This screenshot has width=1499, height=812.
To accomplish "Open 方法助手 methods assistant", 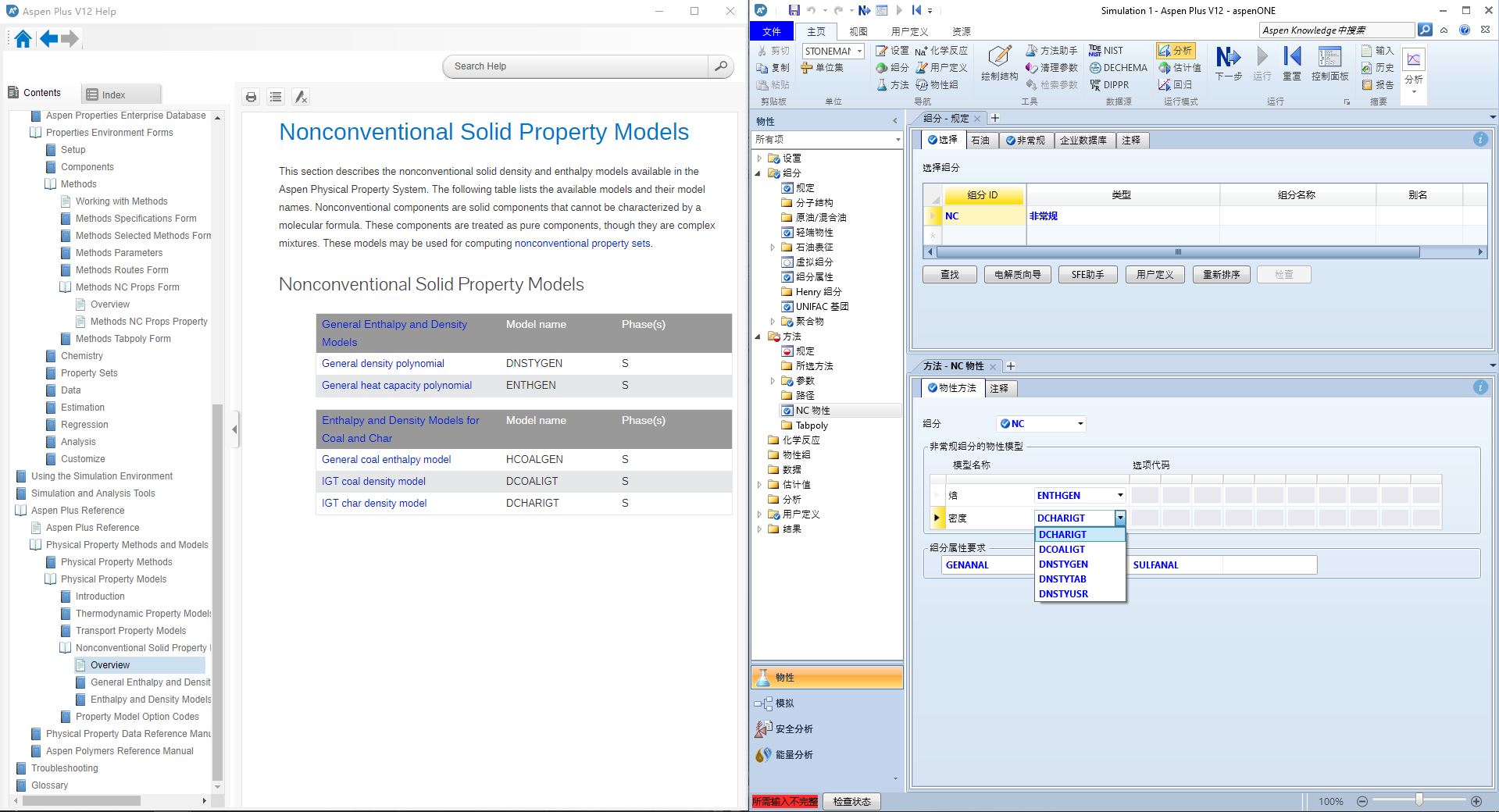I will point(1052,51).
